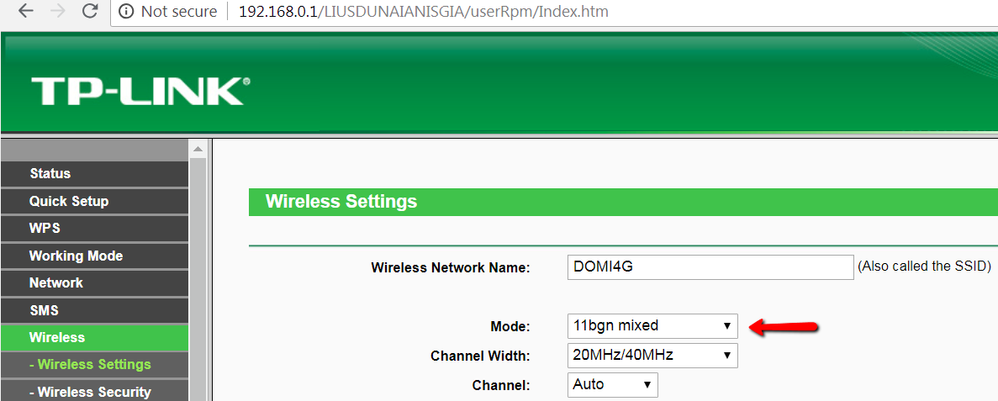The width and height of the screenshot is (998, 401).
Task: Reload the page with refresh icon
Action: tap(91, 11)
